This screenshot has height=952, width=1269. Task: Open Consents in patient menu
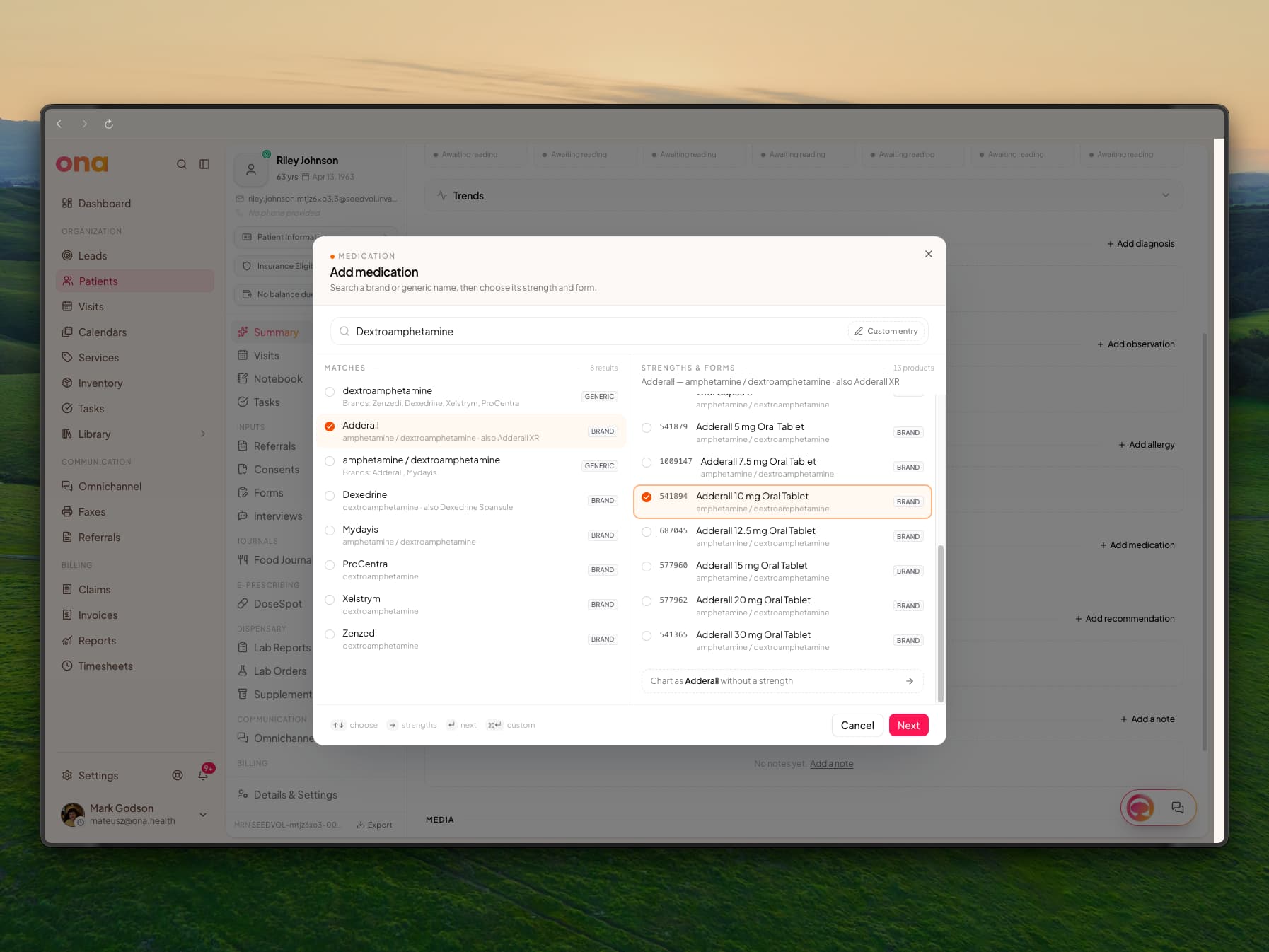tap(272, 470)
